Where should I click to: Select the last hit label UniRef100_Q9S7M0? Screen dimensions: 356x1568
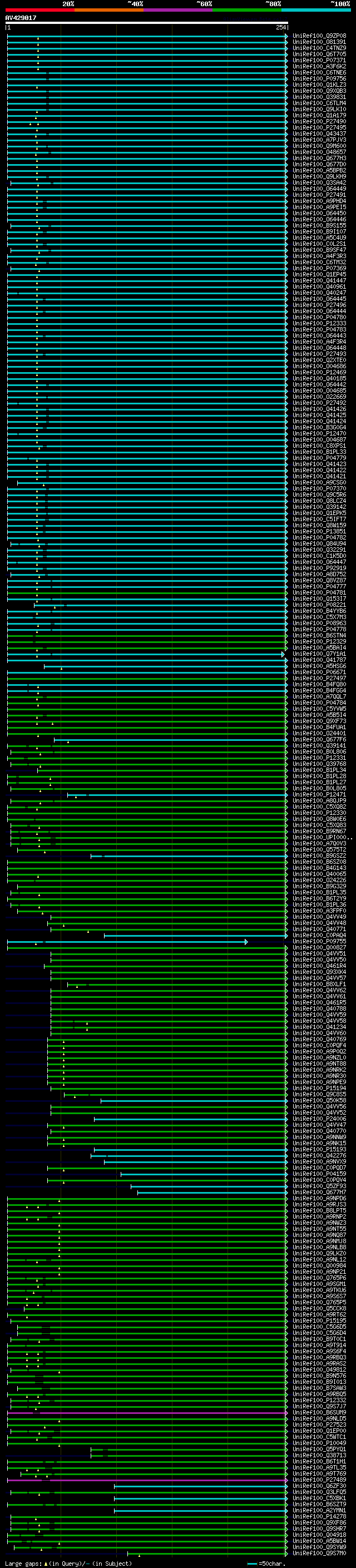pos(319,1554)
